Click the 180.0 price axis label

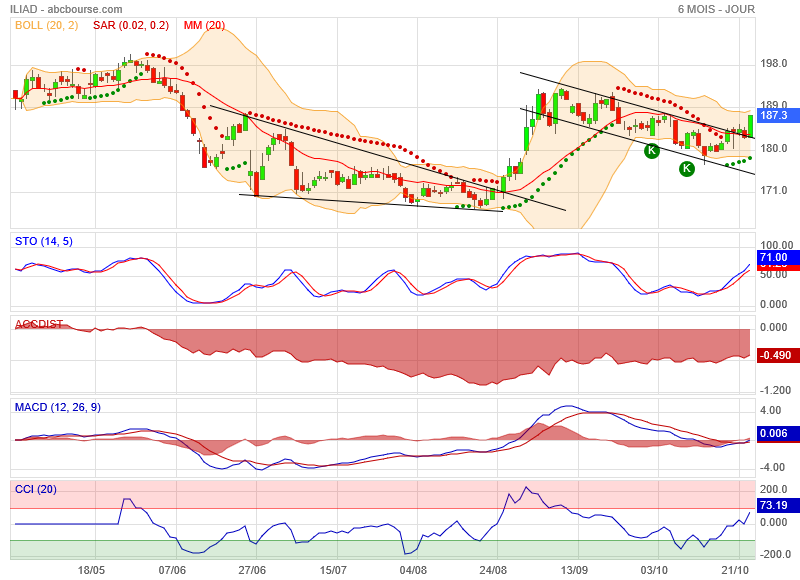[x=773, y=148]
